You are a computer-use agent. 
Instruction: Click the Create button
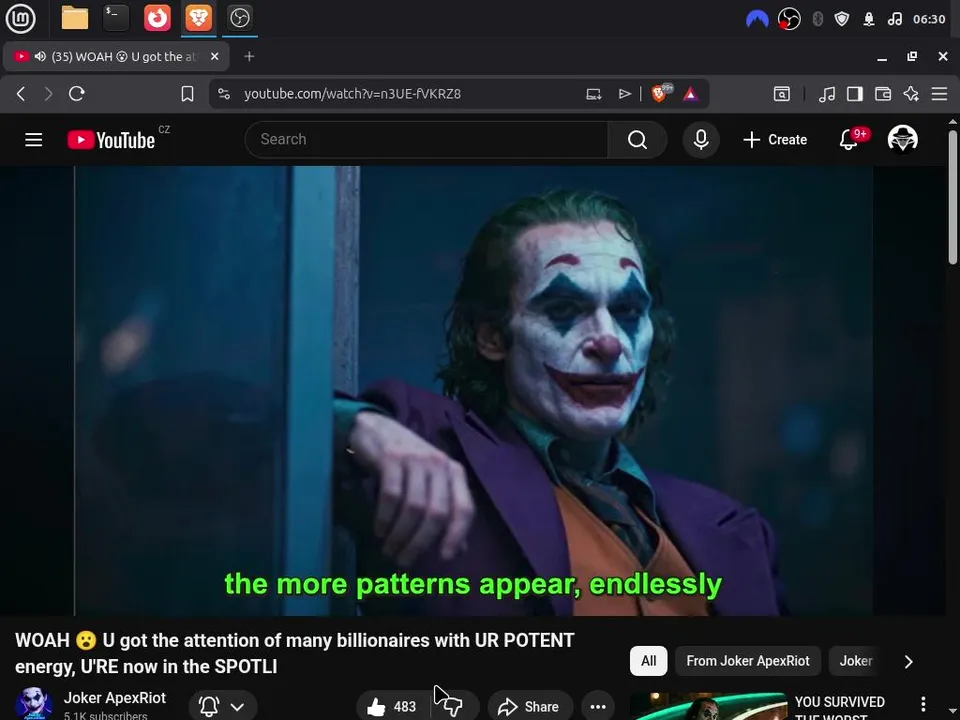coord(775,140)
